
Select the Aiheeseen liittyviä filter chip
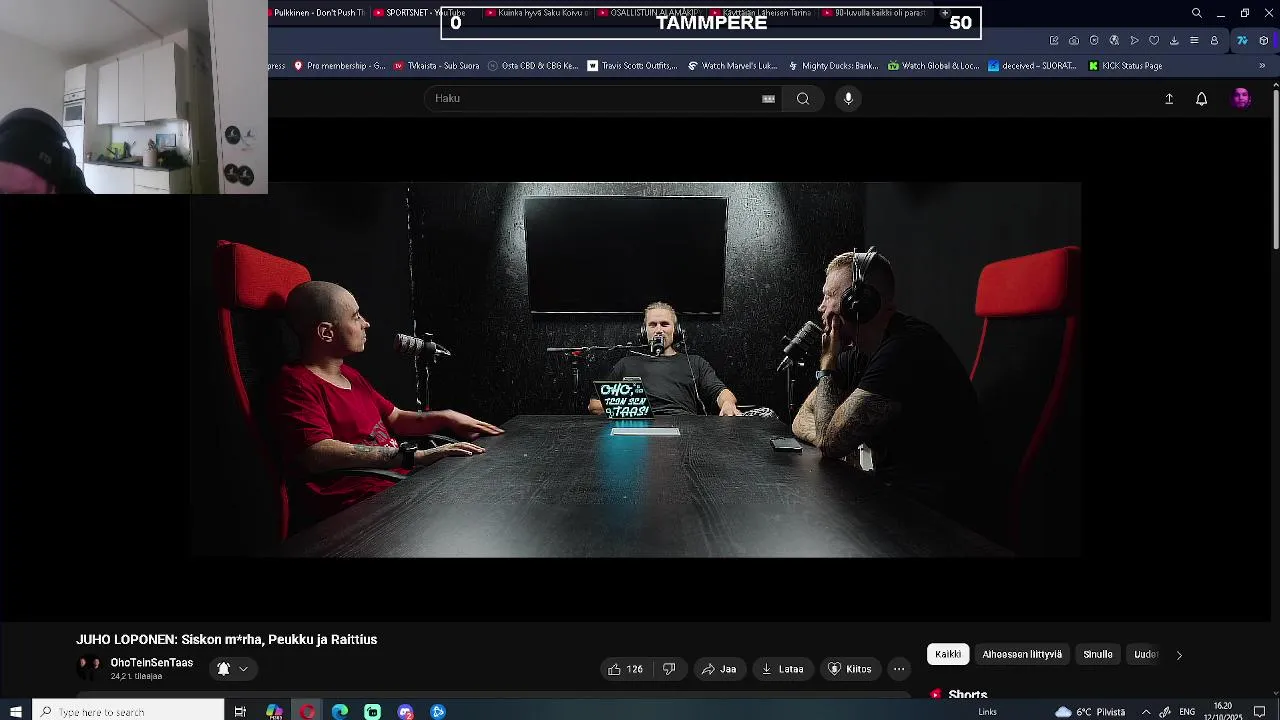[1022, 654]
